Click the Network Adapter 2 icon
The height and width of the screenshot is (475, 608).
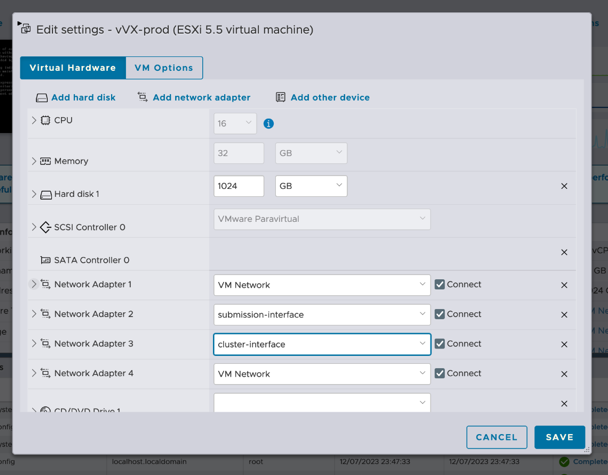tap(45, 314)
